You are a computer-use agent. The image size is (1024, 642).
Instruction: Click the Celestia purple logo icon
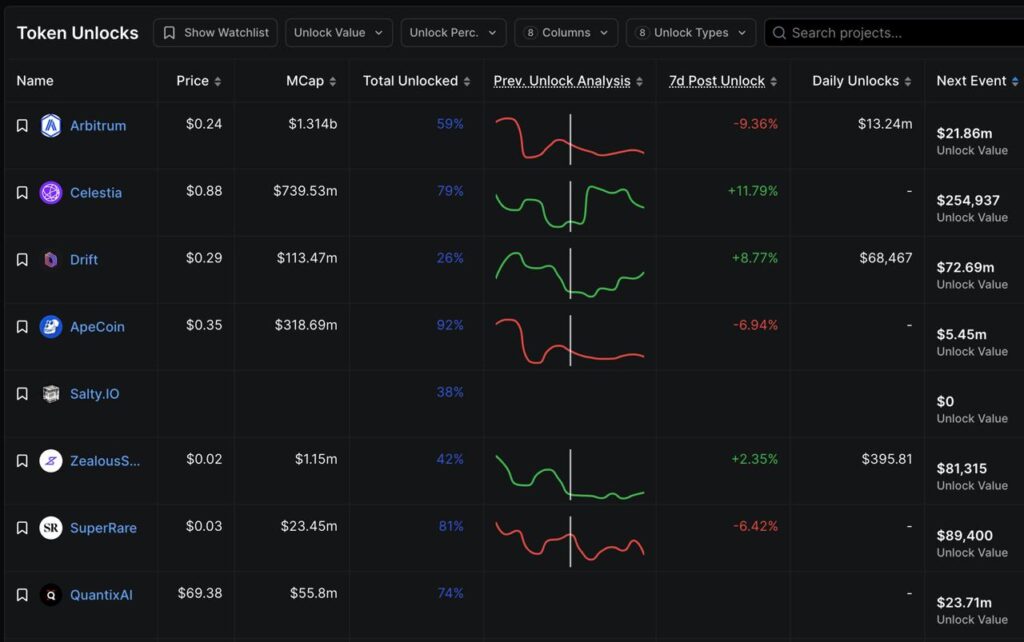51,193
